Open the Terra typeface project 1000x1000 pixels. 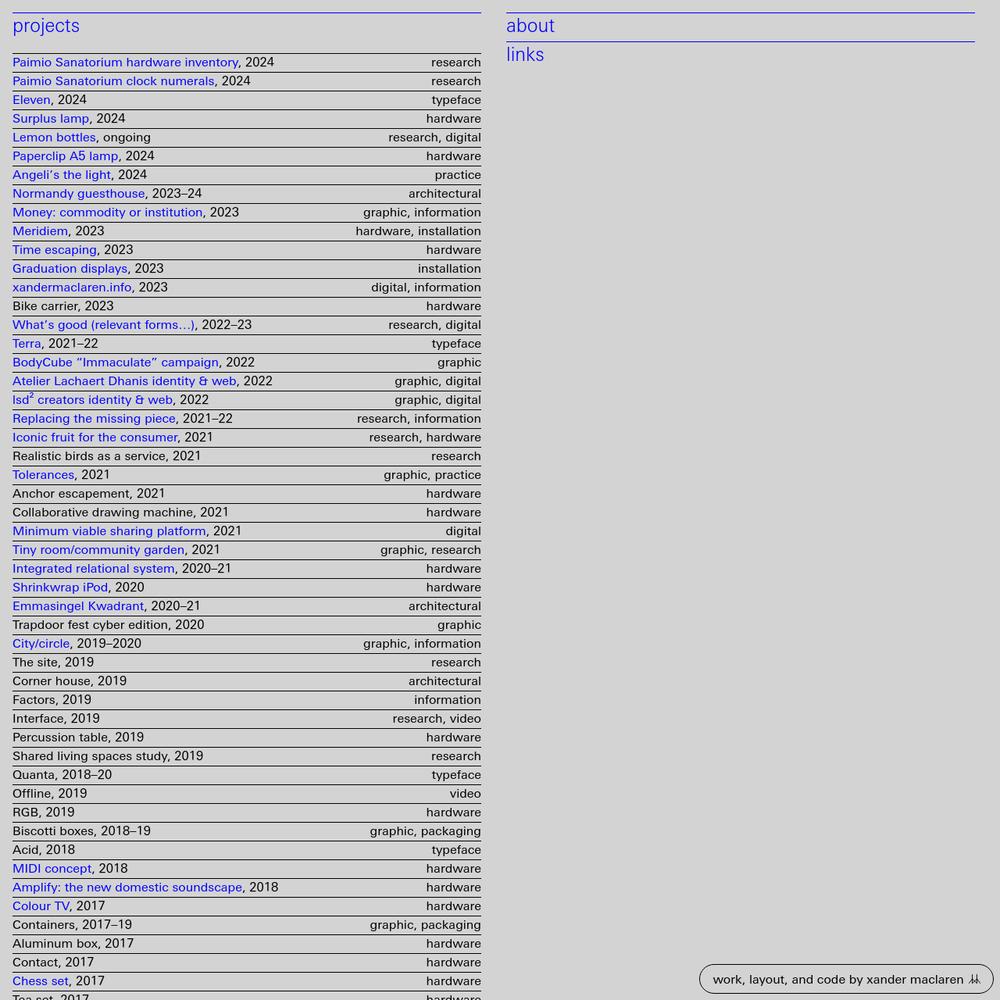[27, 344]
